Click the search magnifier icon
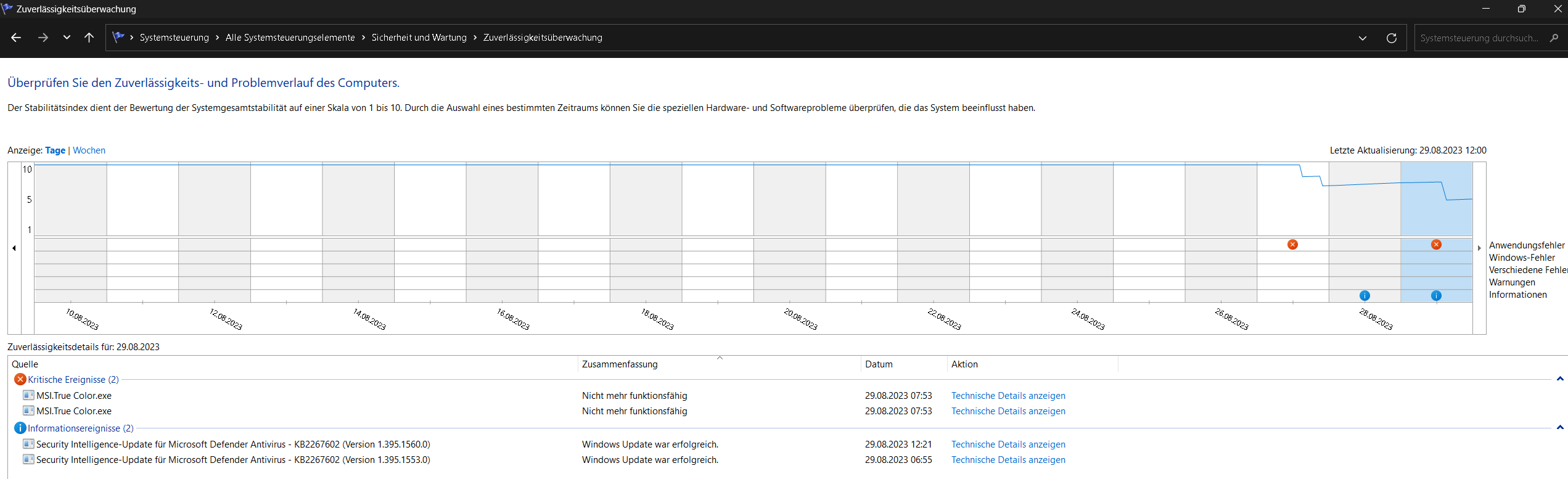 1554,38
